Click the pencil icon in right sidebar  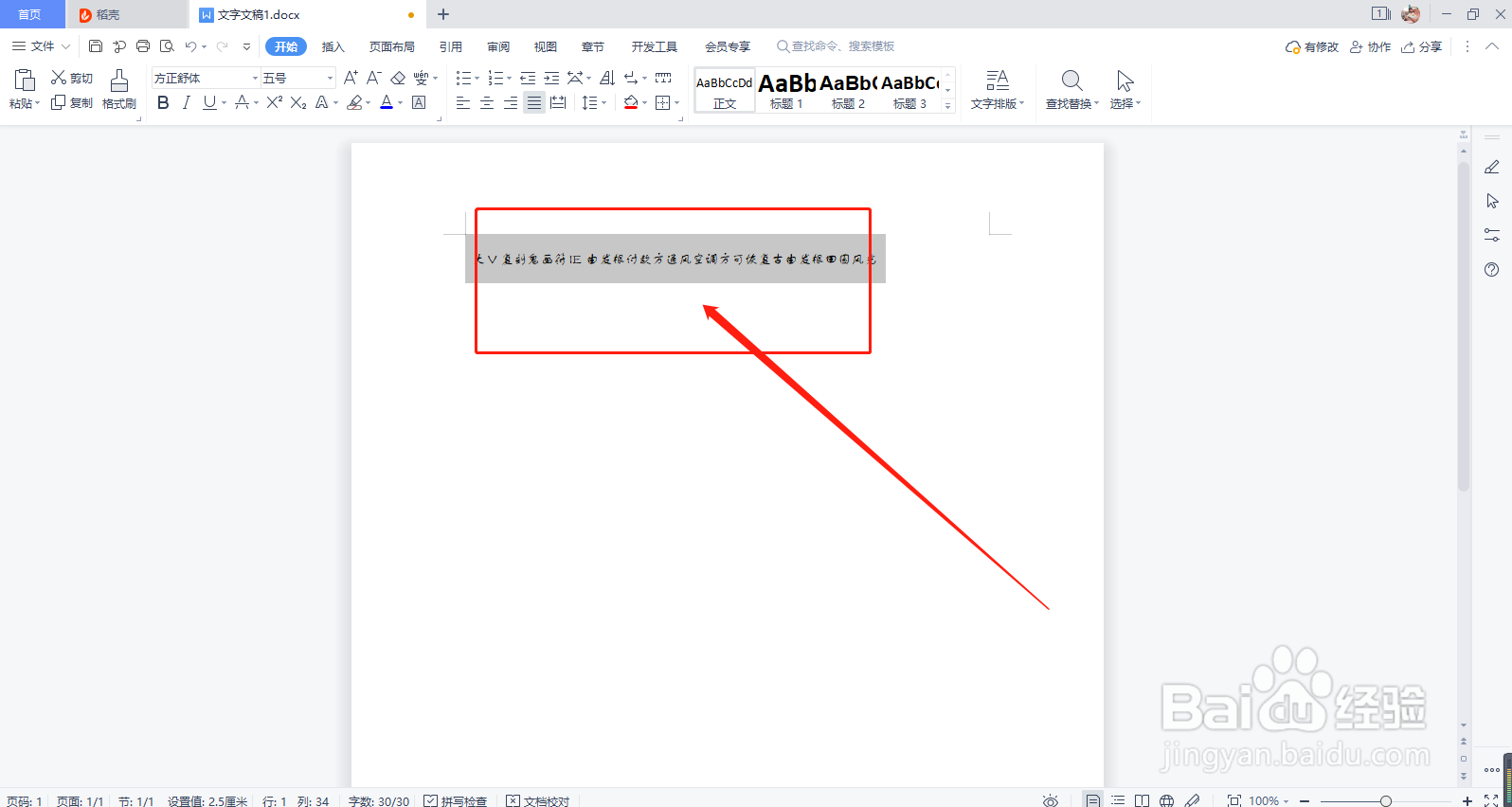coord(1492,167)
